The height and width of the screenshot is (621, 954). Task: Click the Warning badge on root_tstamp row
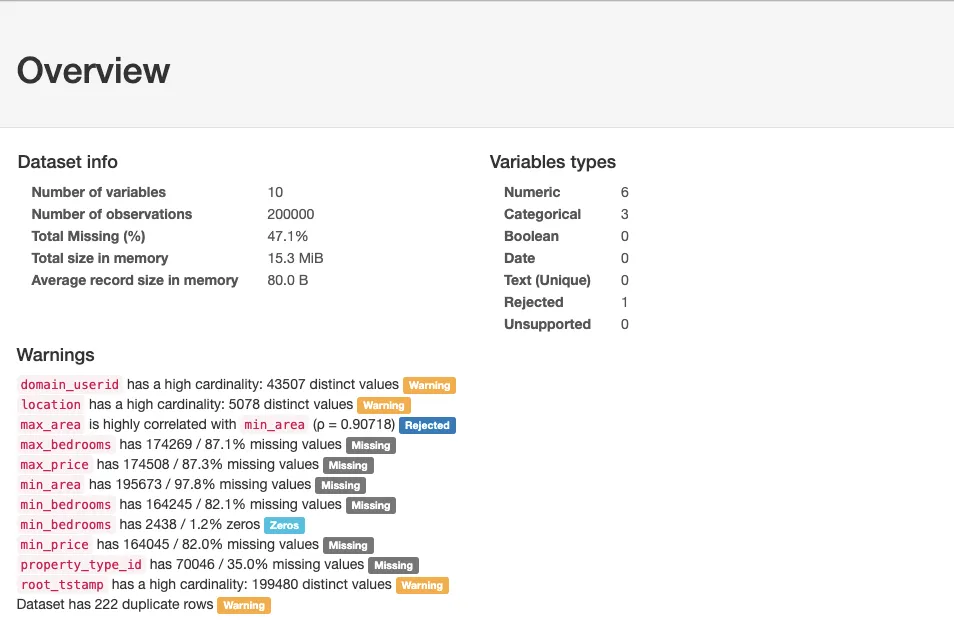(422, 585)
